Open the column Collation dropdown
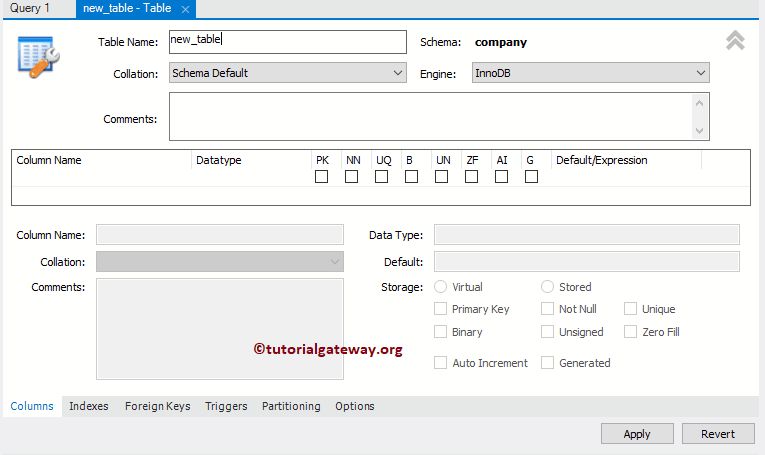 [220, 261]
